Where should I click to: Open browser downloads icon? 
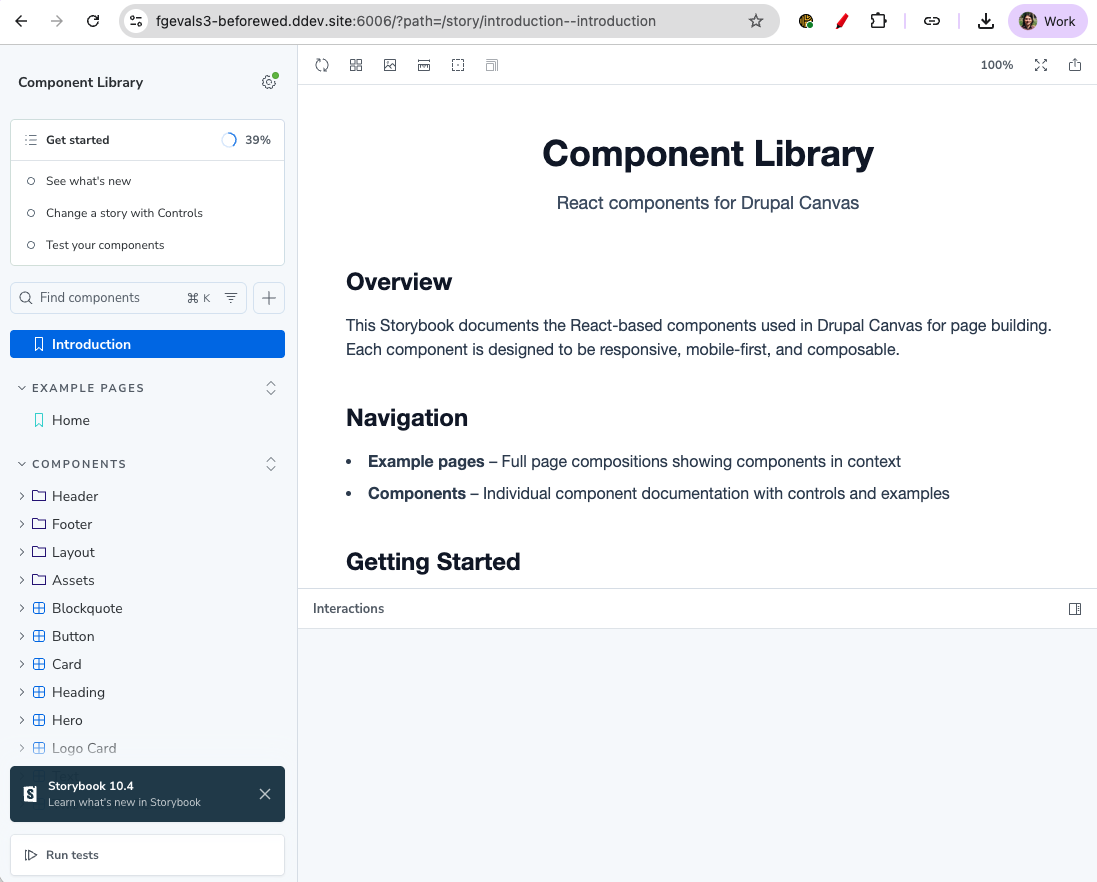pos(985,21)
